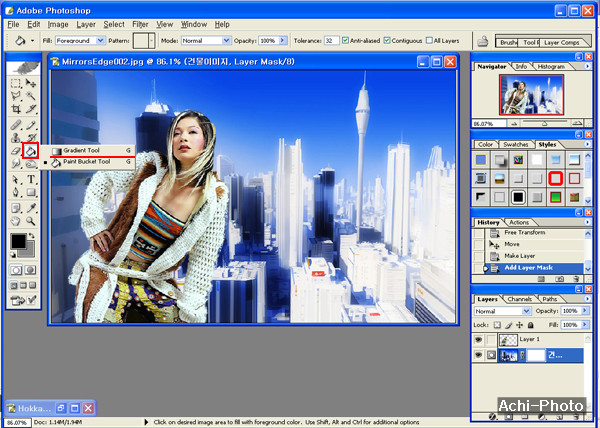Viewport: 600px width, 428px height.
Task: Open the Filter menu
Action: pyautogui.click(x=140, y=23)
